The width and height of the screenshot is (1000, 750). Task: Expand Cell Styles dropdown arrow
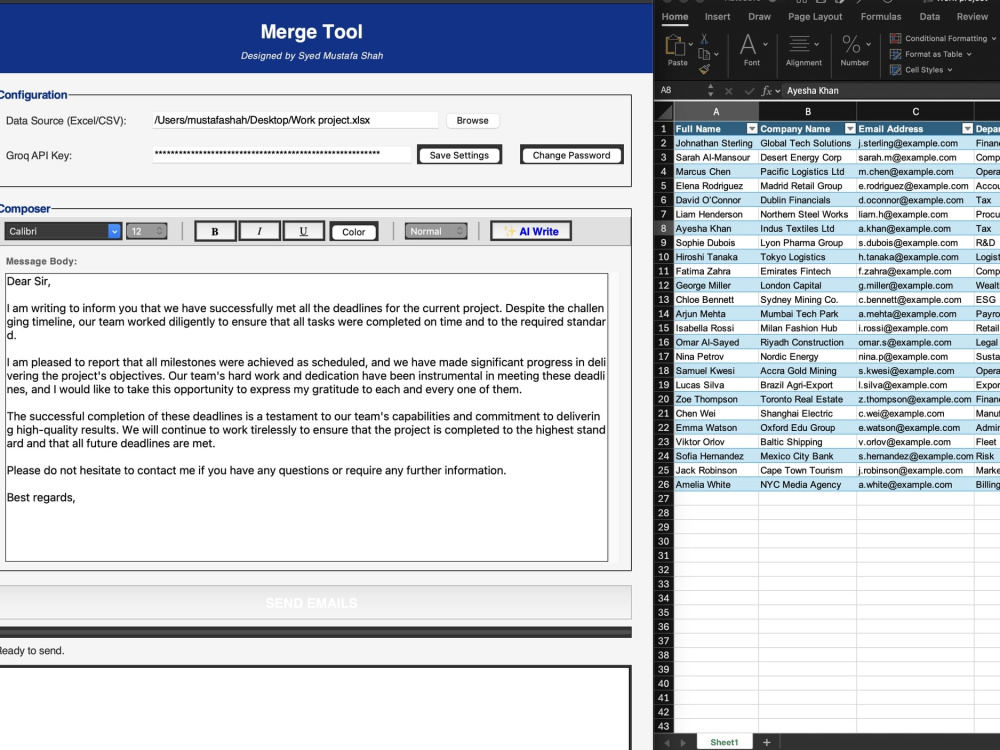coord(950,70)
